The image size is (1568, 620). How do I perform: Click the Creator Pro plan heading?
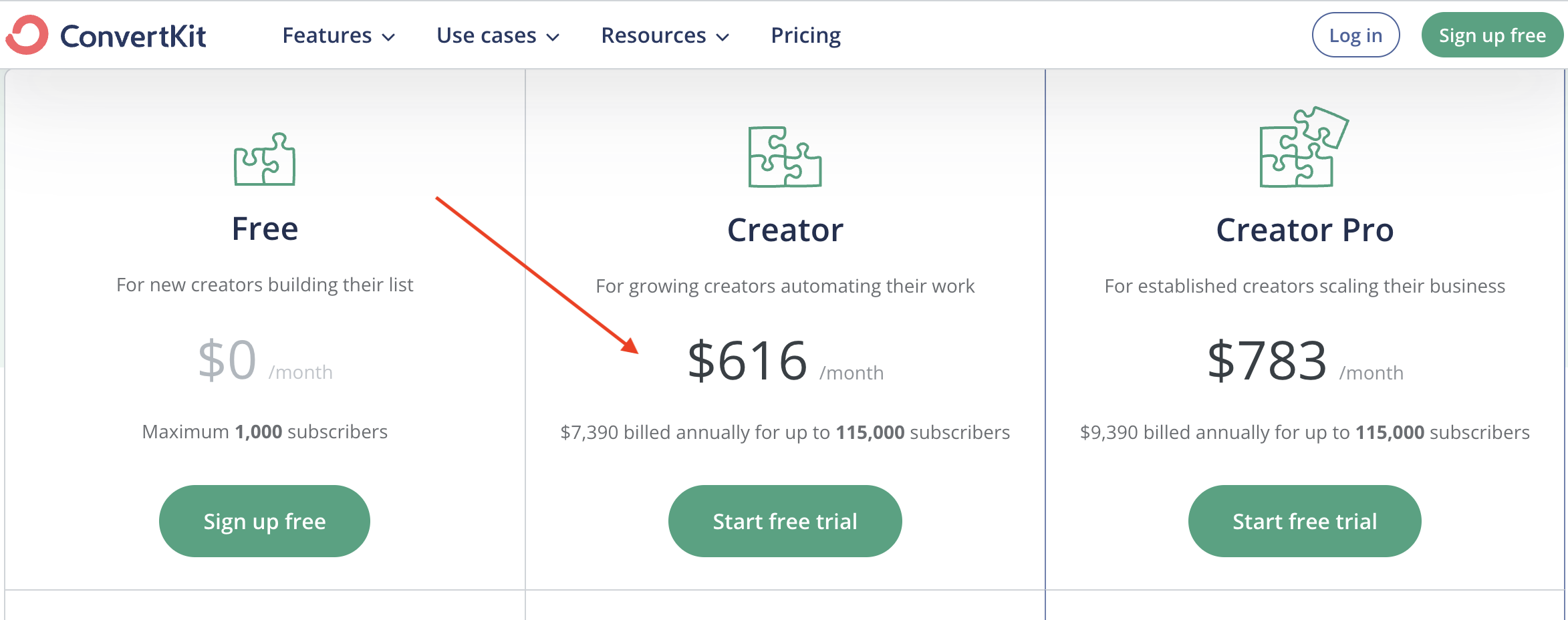tap(1305, 230)
